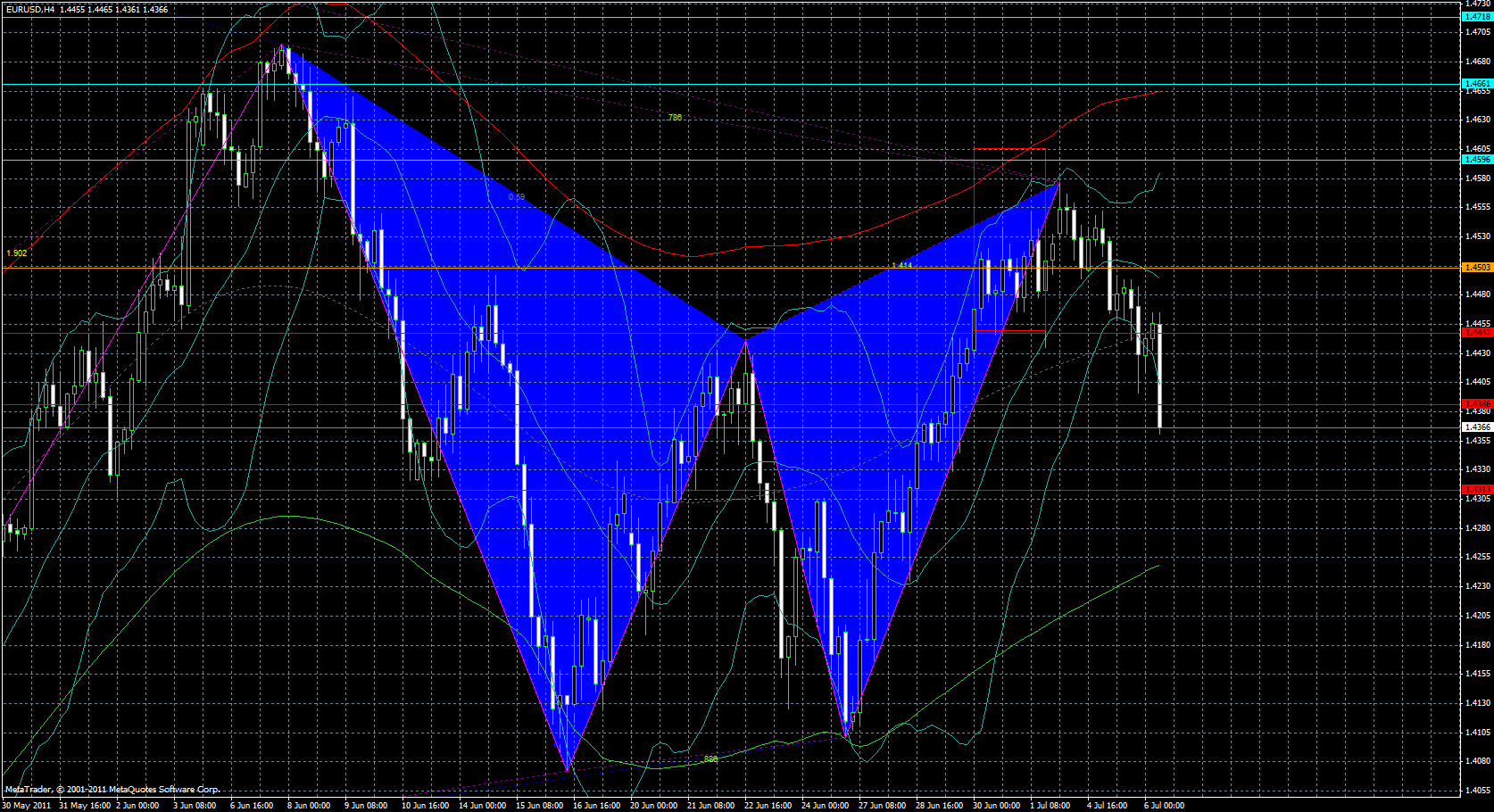Click the 1.4055 price scale value
The width and height of the screenshot is (1494, 812).
(x=1478, y=791)
